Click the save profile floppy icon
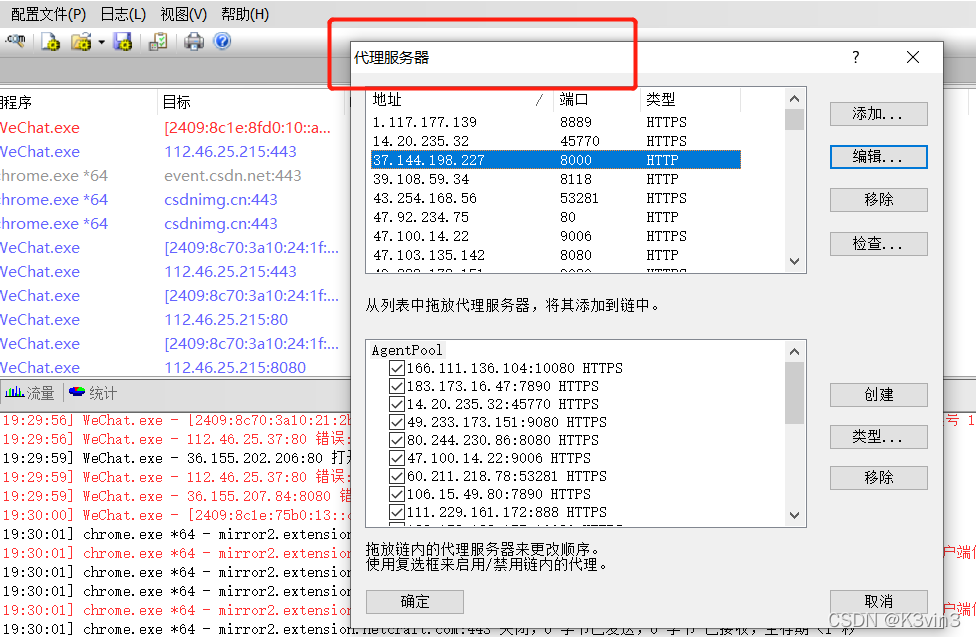 click(x=123, y=42)
